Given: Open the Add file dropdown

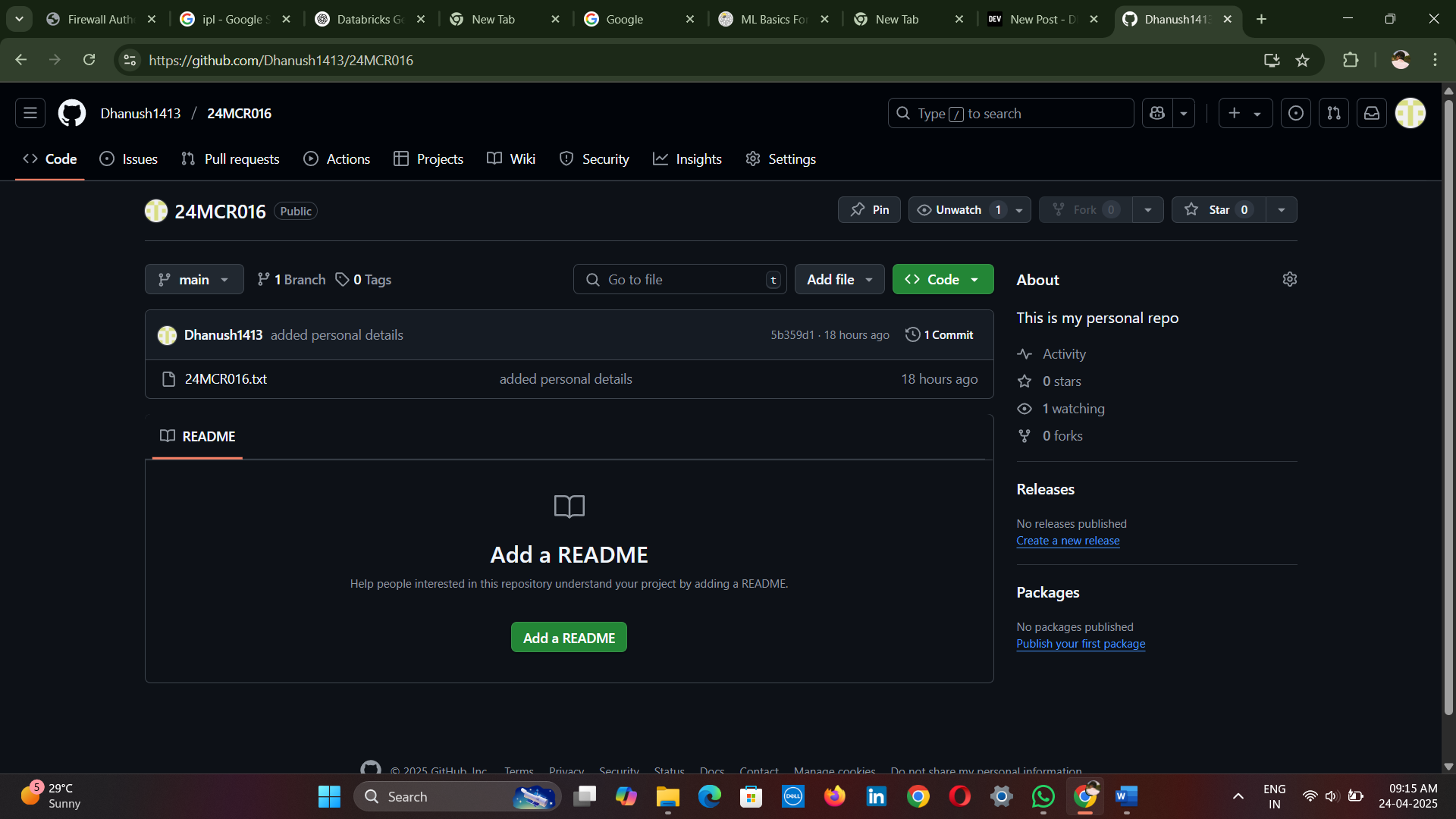Looking at the screenshot, I should (839, 279).
